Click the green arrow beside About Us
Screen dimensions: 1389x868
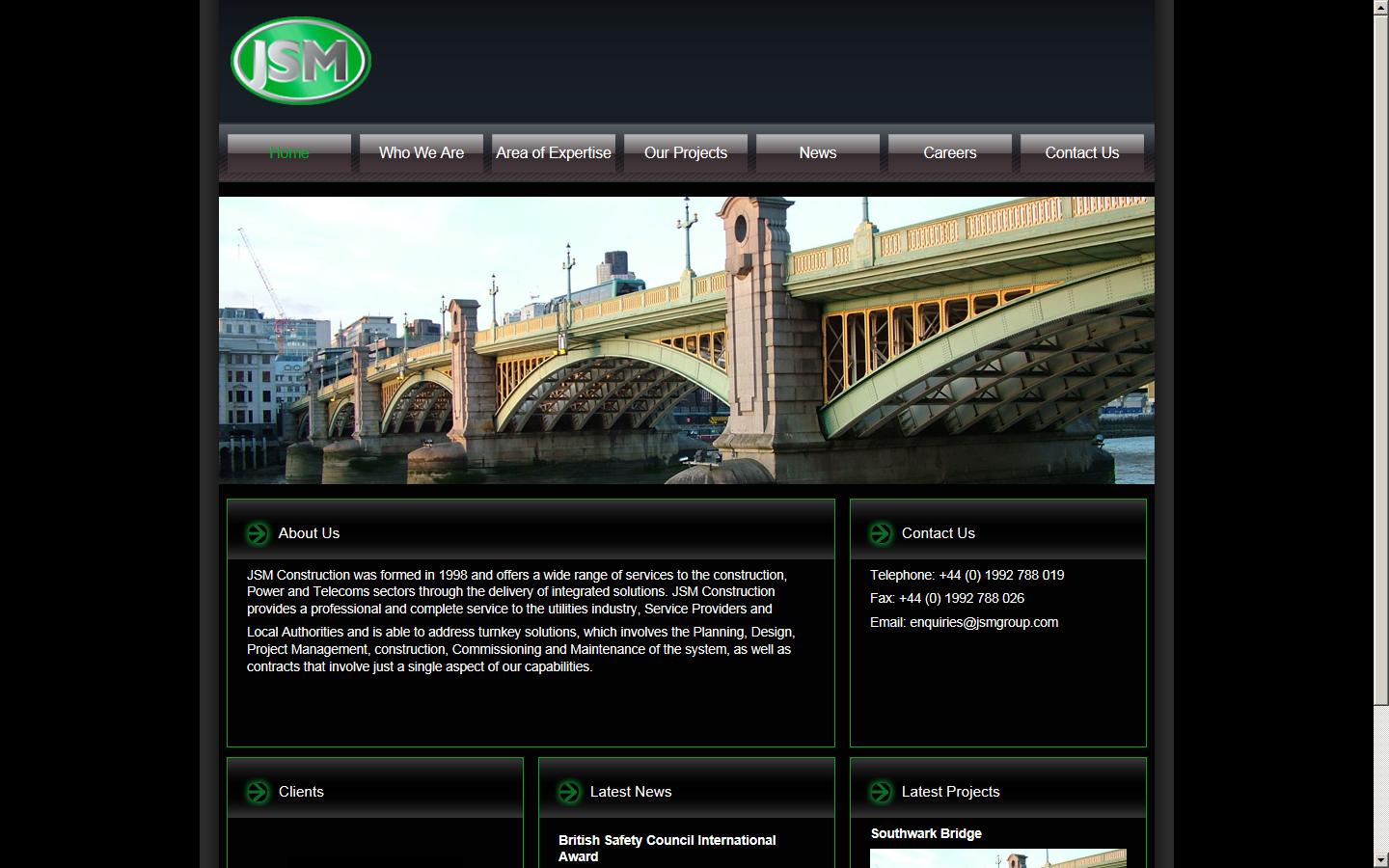(x=257, y=532)
